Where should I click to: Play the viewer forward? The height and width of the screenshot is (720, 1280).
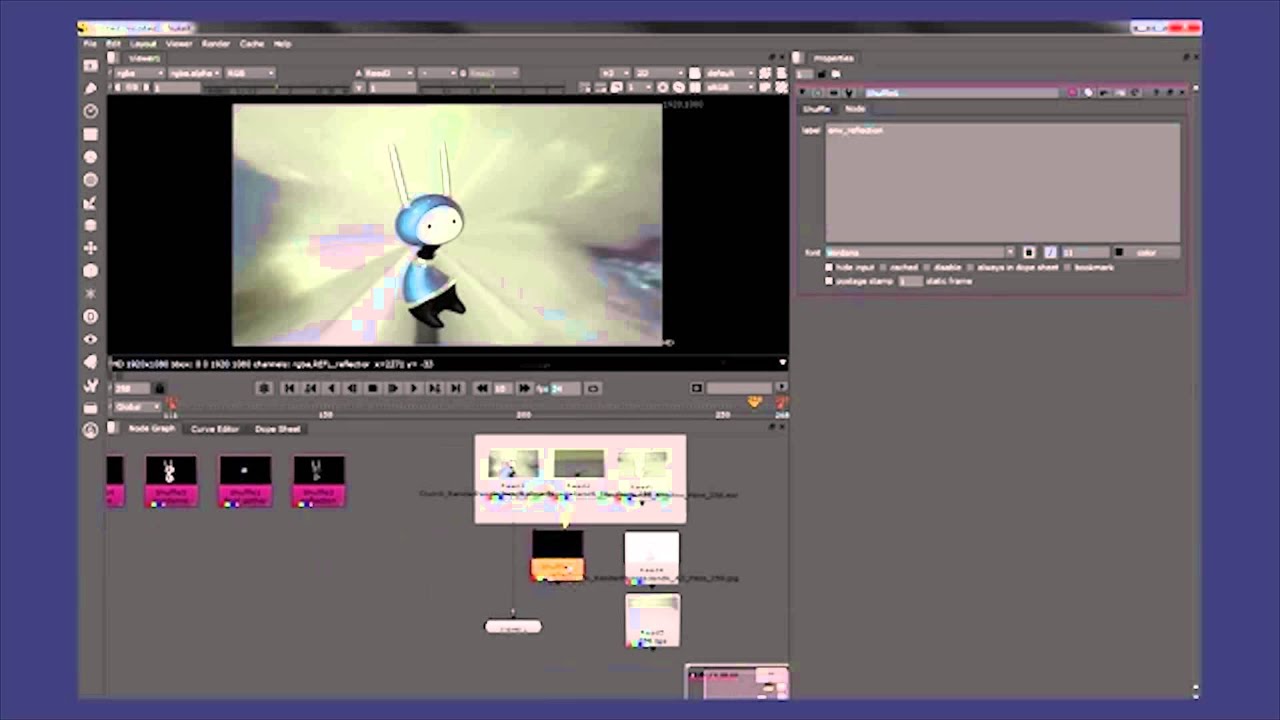click(414, 388)
